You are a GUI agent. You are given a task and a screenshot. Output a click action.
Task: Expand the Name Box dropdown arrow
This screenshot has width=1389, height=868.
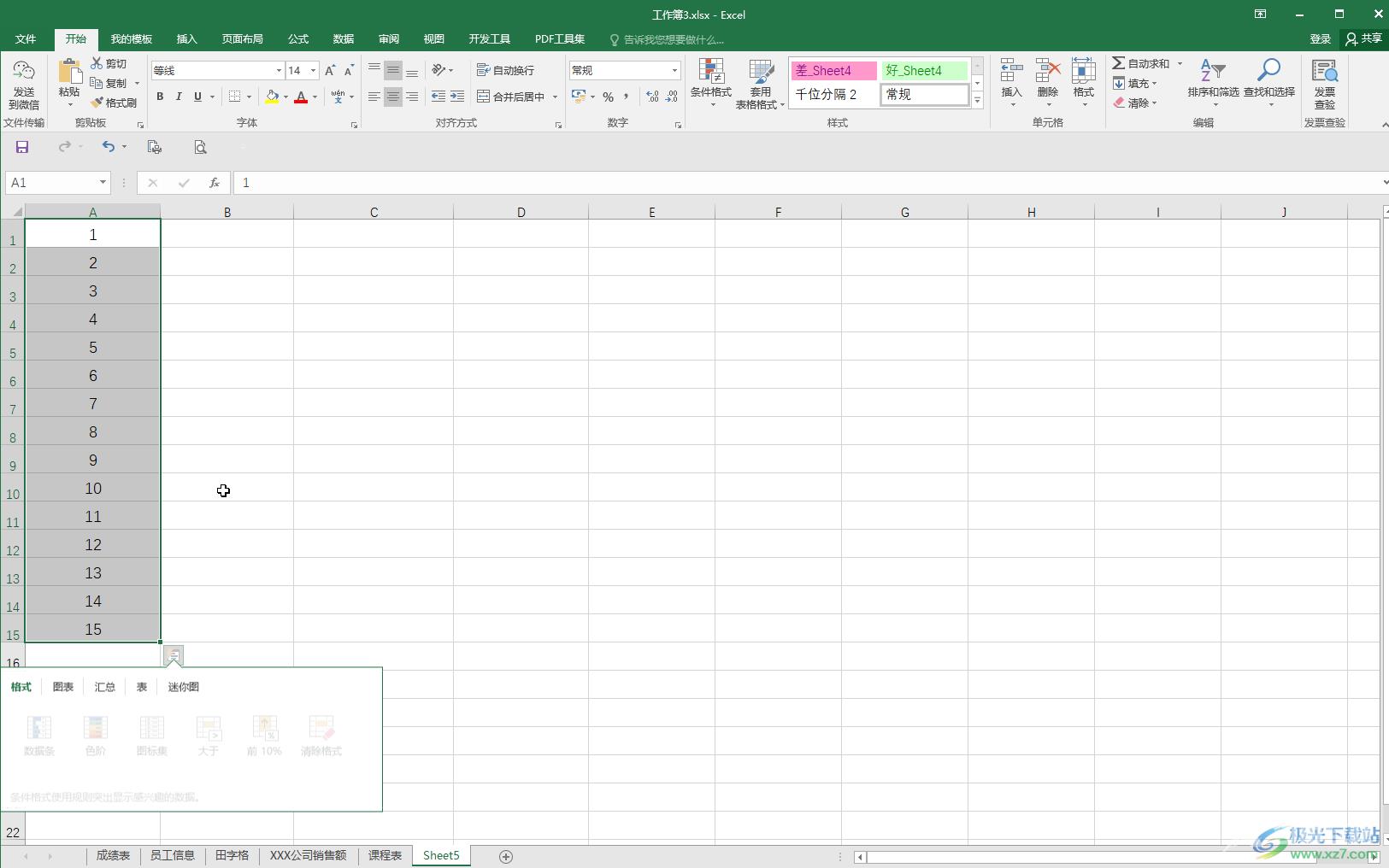(103, 183)
